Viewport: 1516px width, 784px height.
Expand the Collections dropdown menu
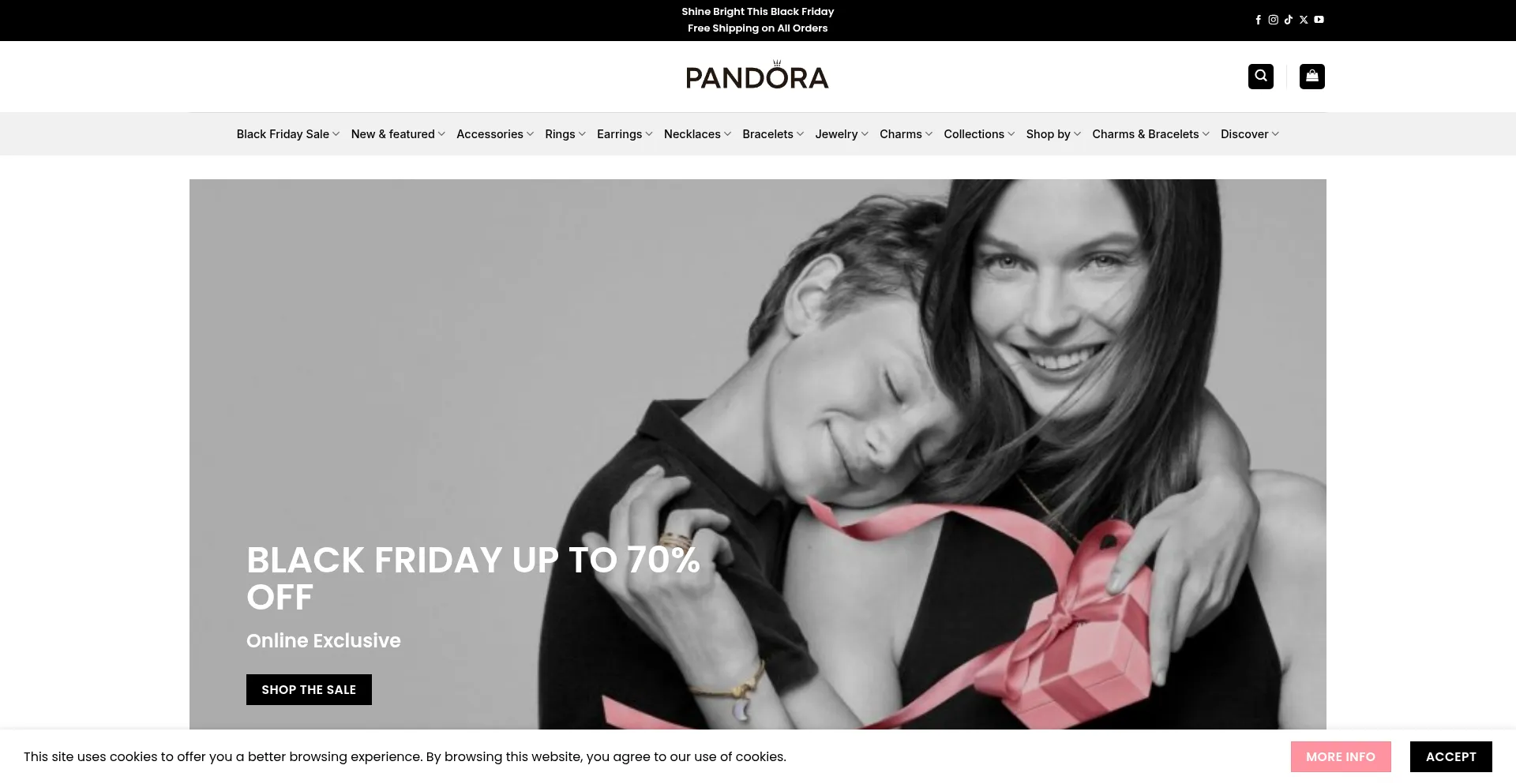[x=979, y=134]
